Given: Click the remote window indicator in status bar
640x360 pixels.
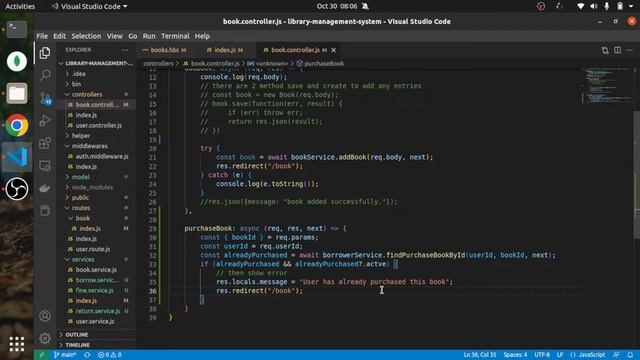Looking at the screenshot, I should pyautogui.click(x=41, y=355).
